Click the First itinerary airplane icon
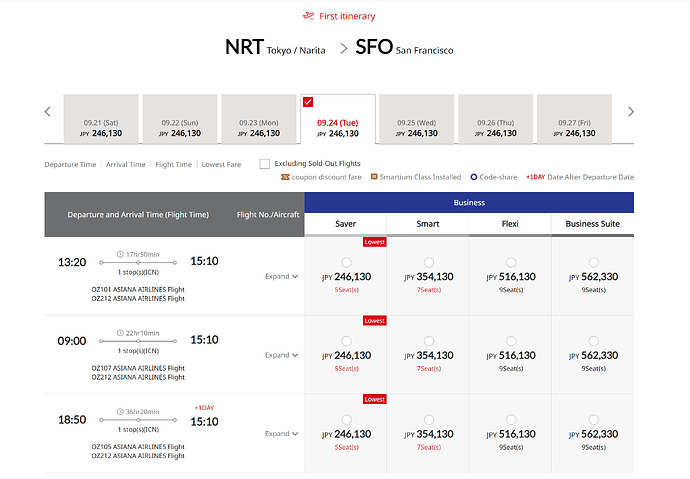690x479 pixels. click(308, 16)
